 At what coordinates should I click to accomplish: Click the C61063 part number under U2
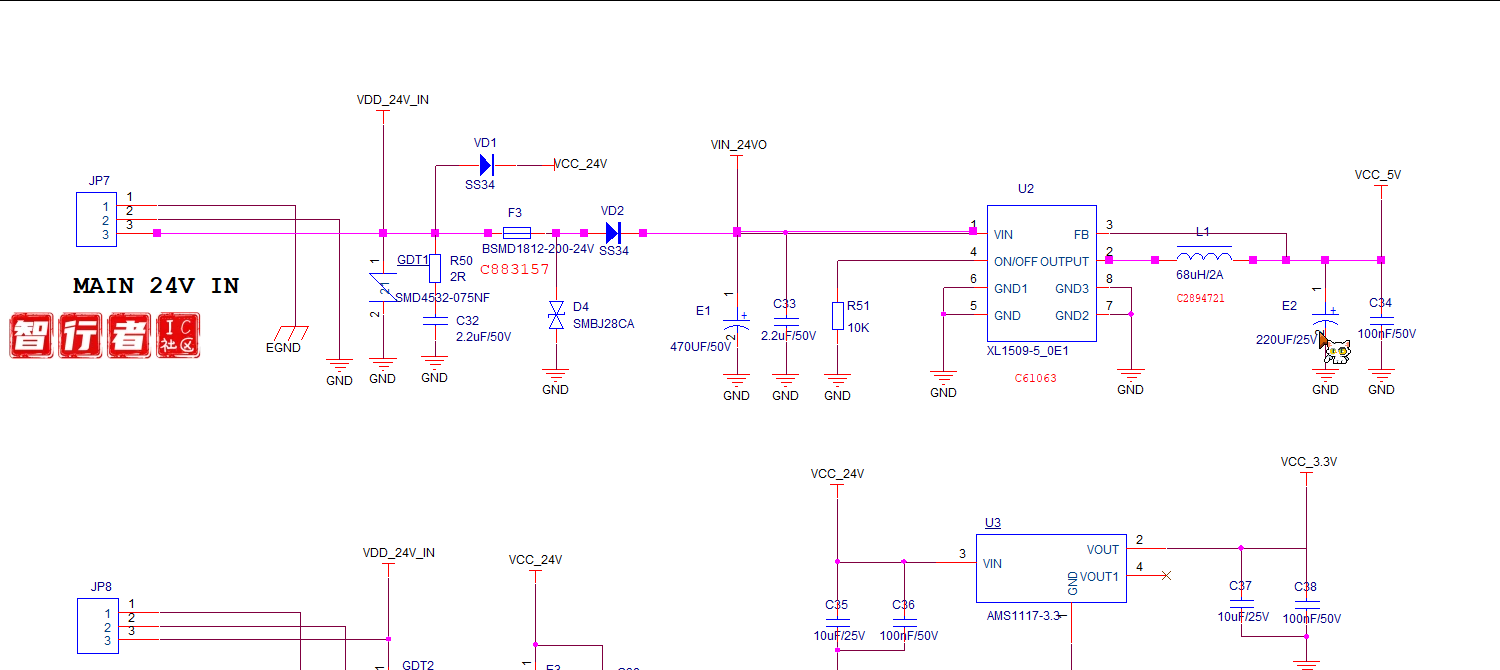(x=1035, y=378)
